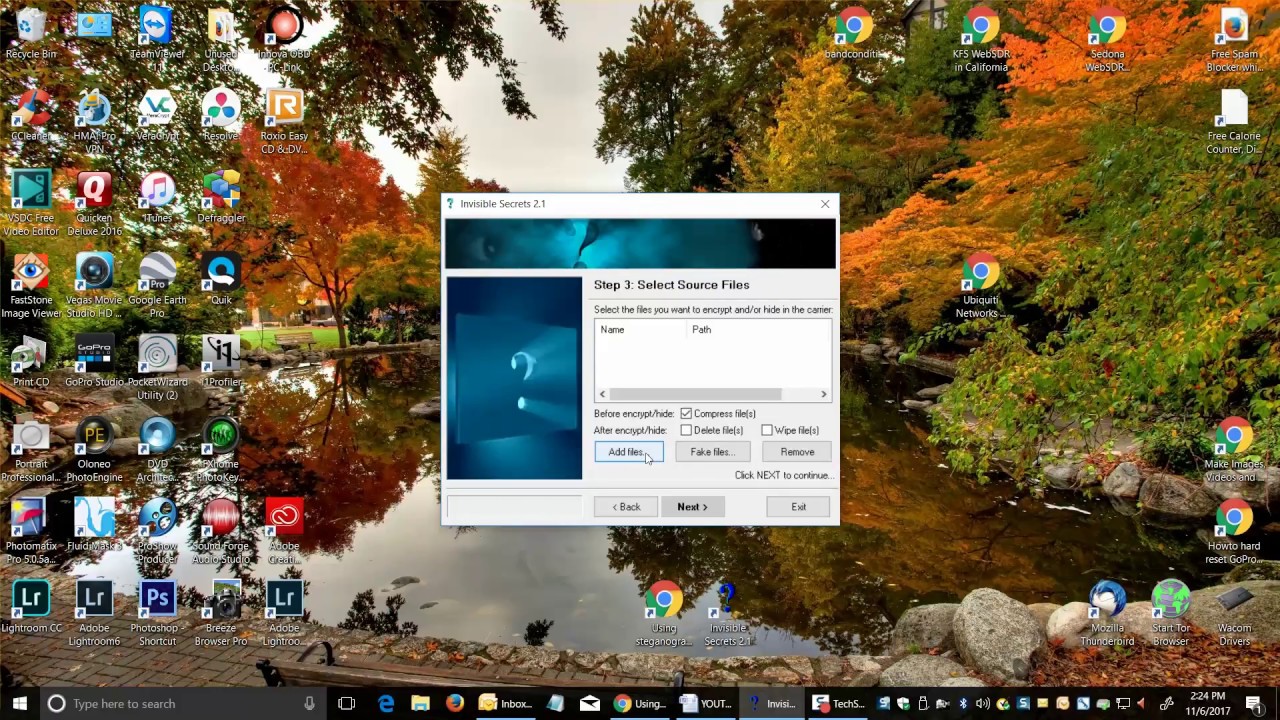
Task: Open the Action Center notifications
Action: click(1255, 703)
